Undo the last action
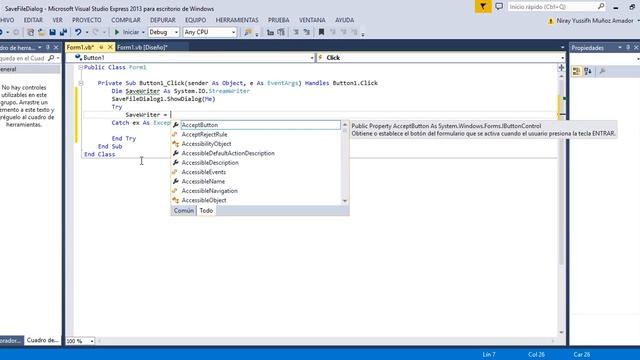The width and height of the screenshot is (640, 360). tap(78, 32)
